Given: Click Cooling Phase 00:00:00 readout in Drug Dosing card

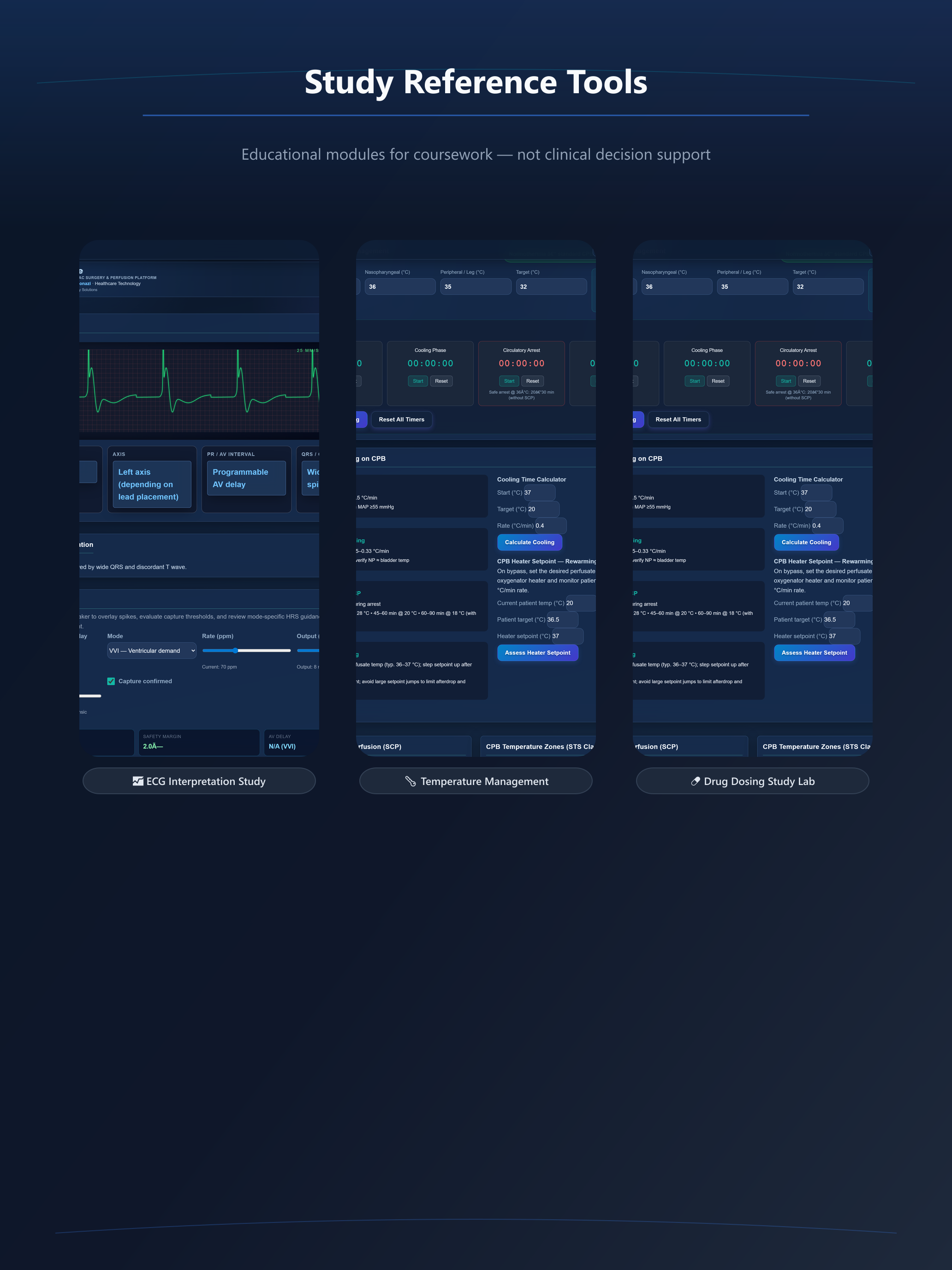Looking at the screenshot, I should tap(707, 364).
